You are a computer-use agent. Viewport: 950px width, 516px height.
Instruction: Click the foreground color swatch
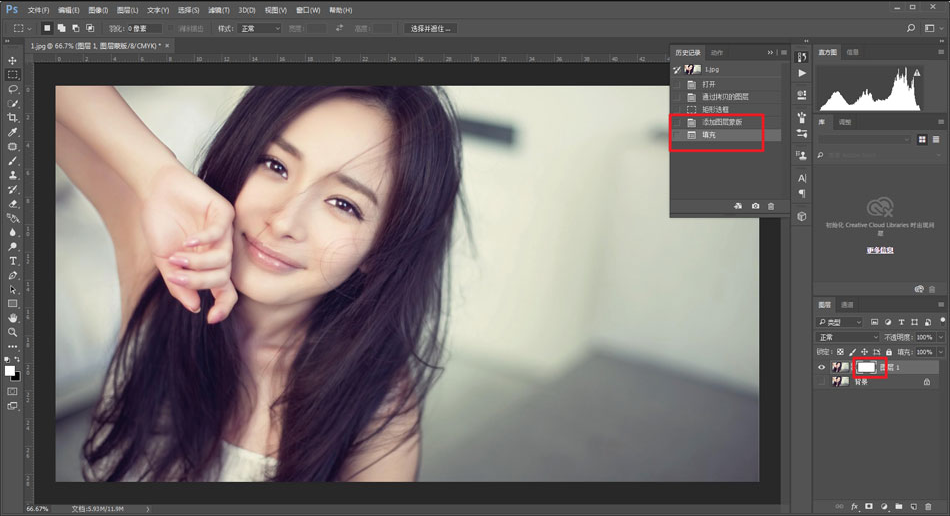[x=10, y=370]
